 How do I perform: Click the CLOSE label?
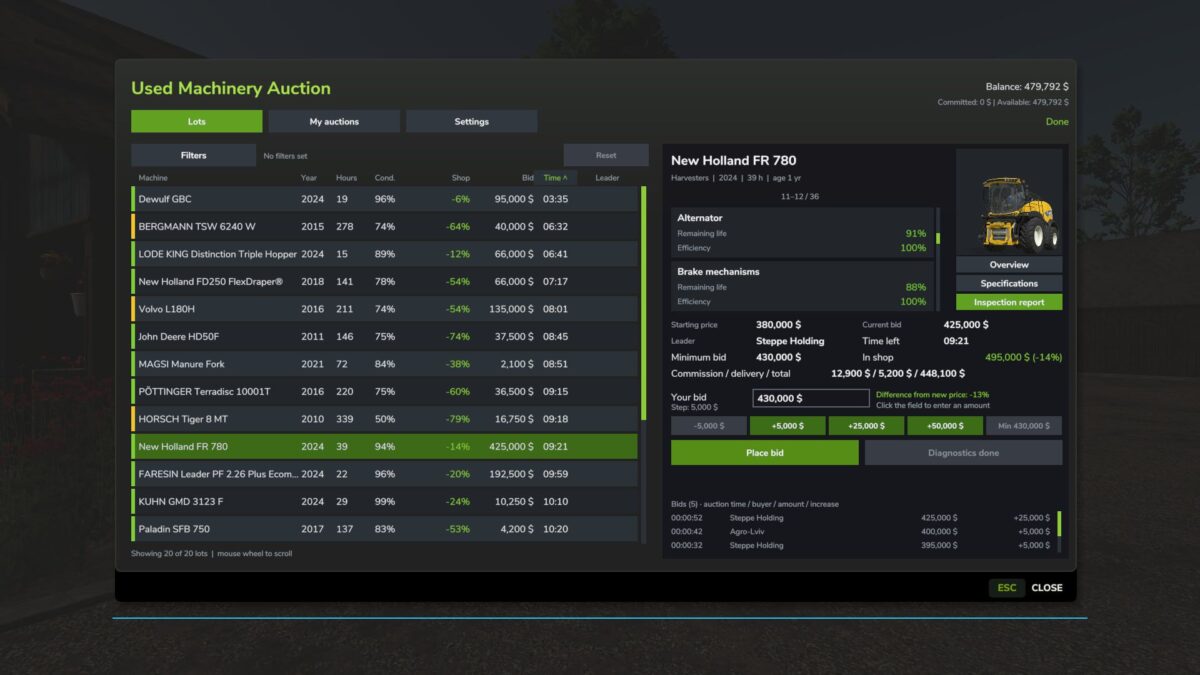click(1047, 588)
